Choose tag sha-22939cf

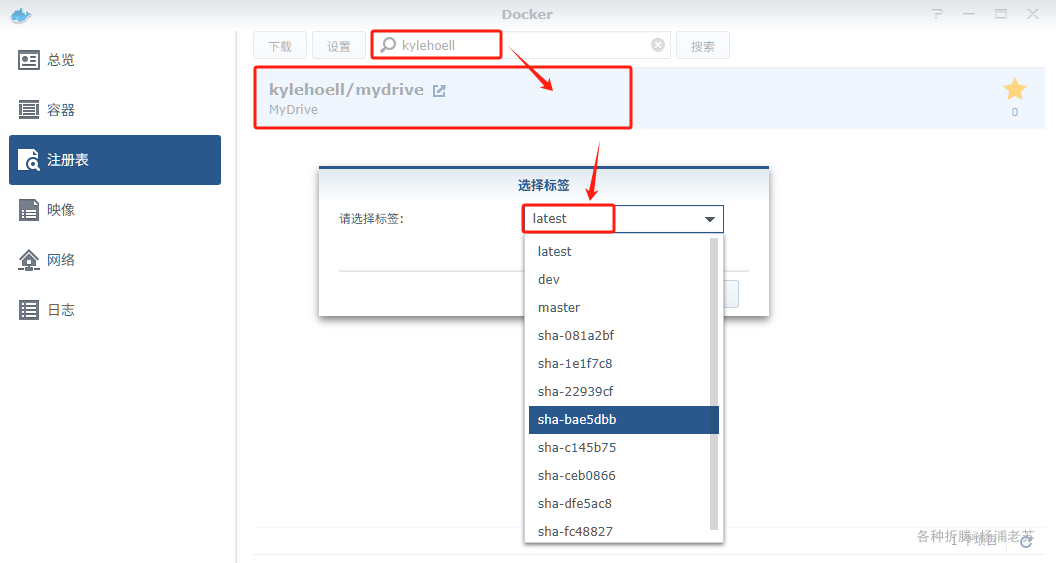[x=624, y=391]
